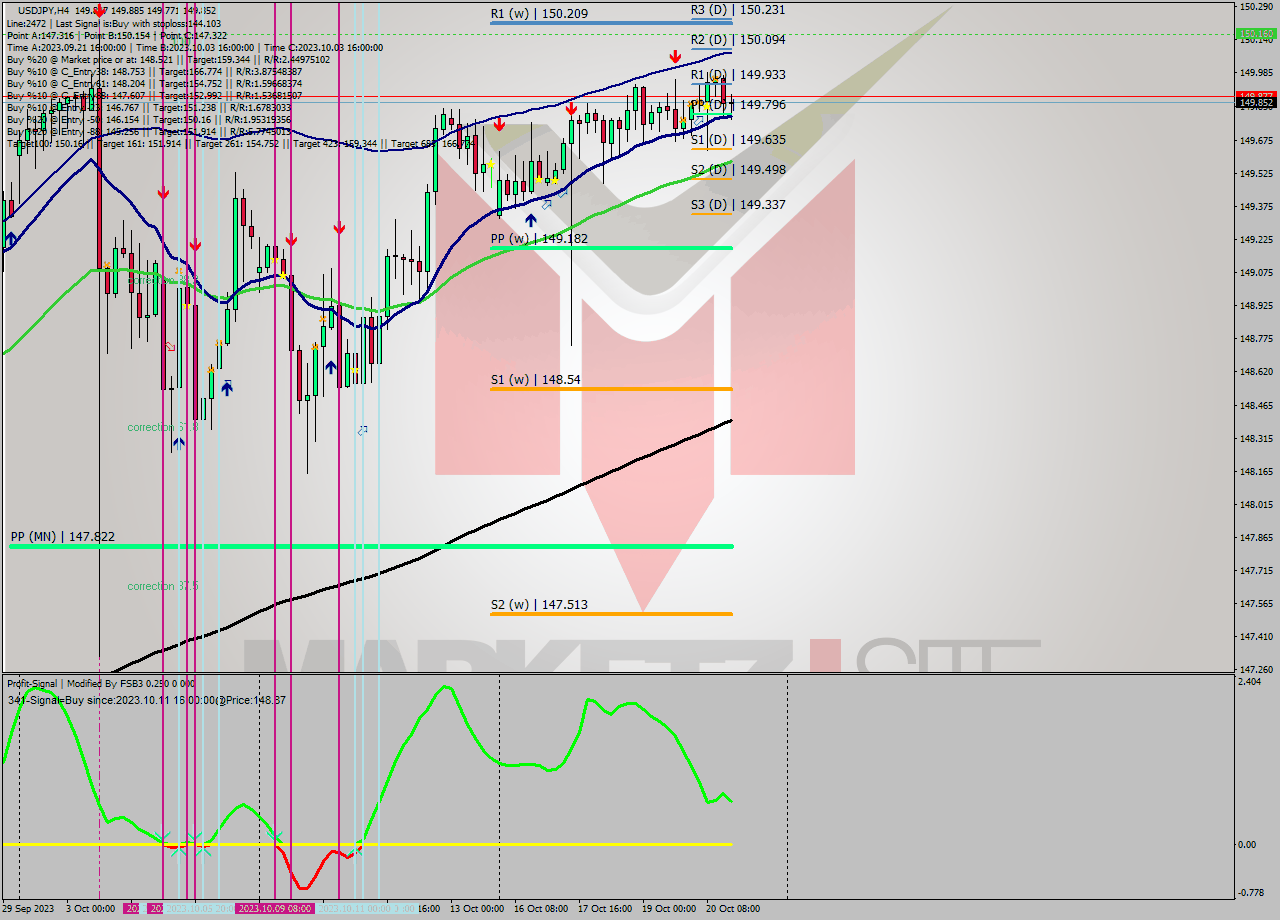The width and height of the screenshot is (1280, 920).
Task: Click the 29 Sep 2023 date label
Action: coord(29,909)
